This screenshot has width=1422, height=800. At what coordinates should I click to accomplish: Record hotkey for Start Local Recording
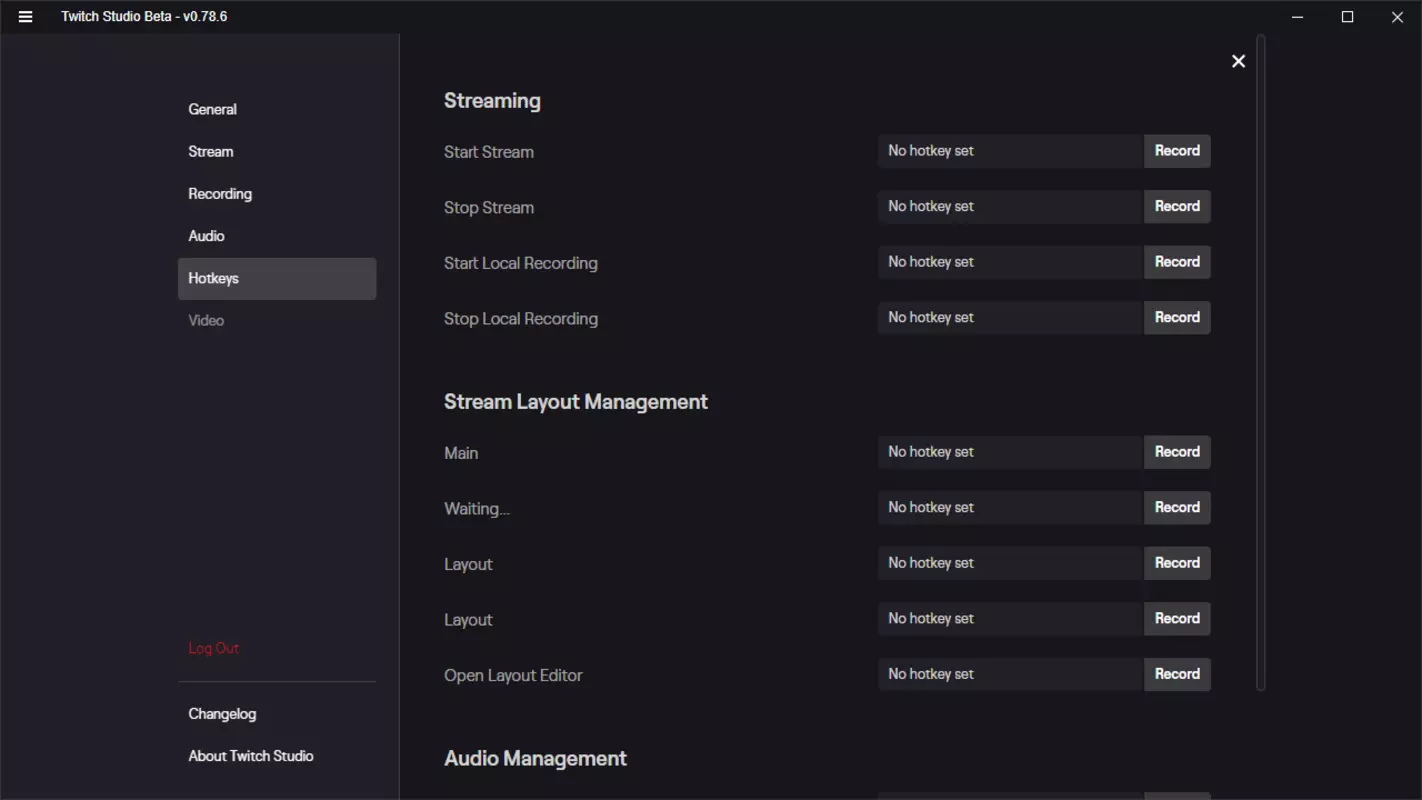point(1177,262)
